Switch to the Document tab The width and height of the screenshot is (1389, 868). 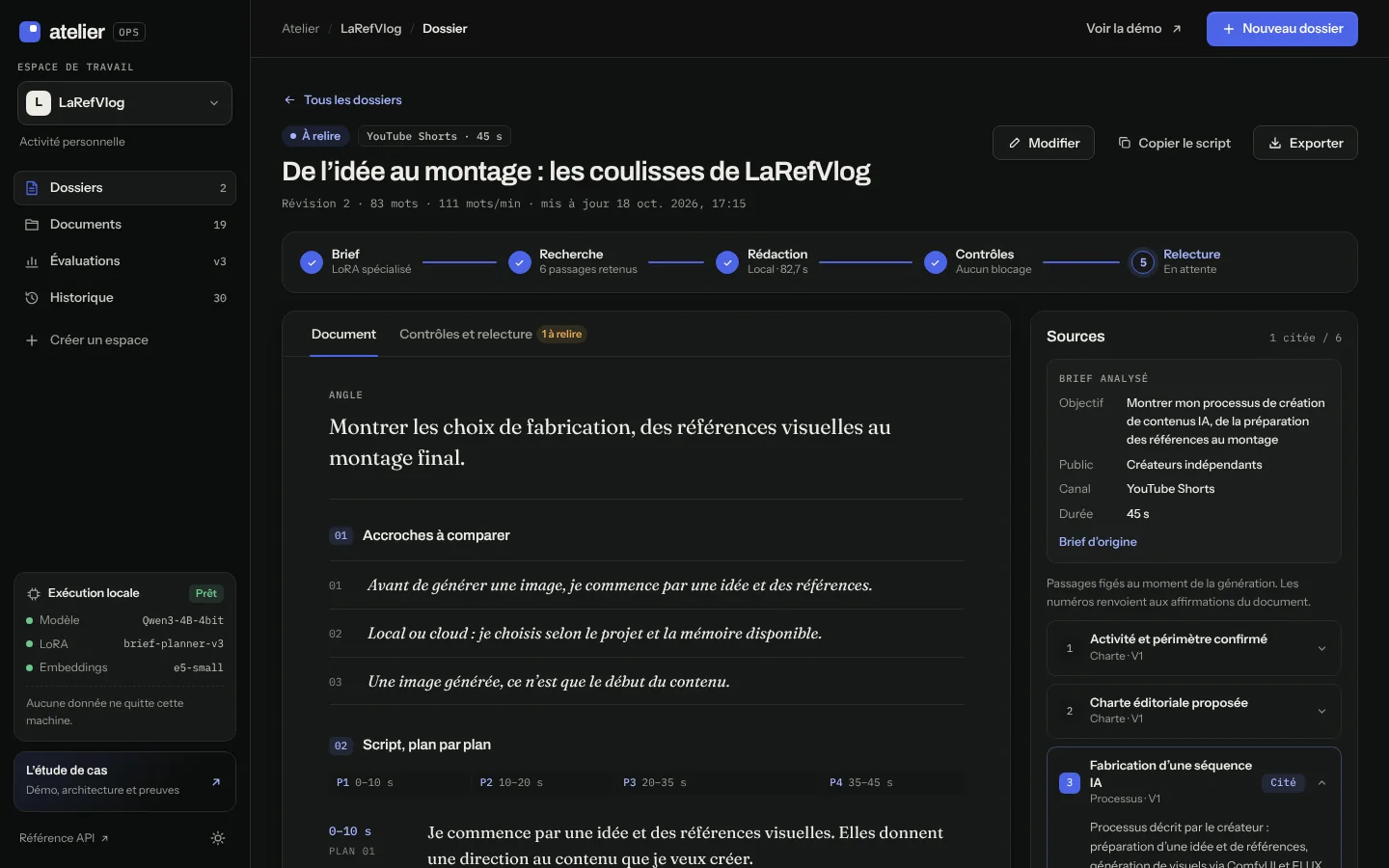click(x=343, y=335)
